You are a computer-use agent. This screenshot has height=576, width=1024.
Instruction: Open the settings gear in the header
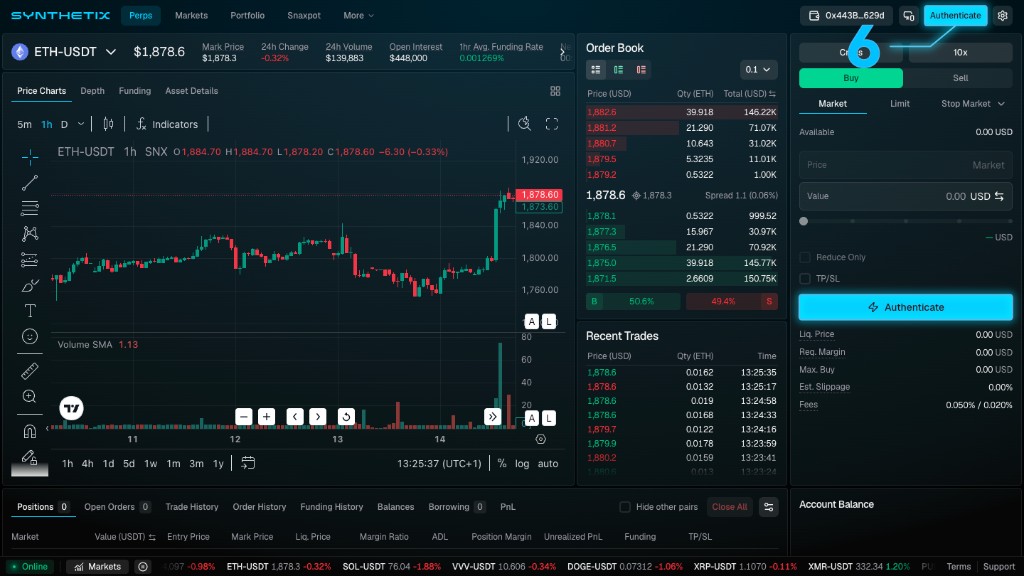coord(1002,16)
